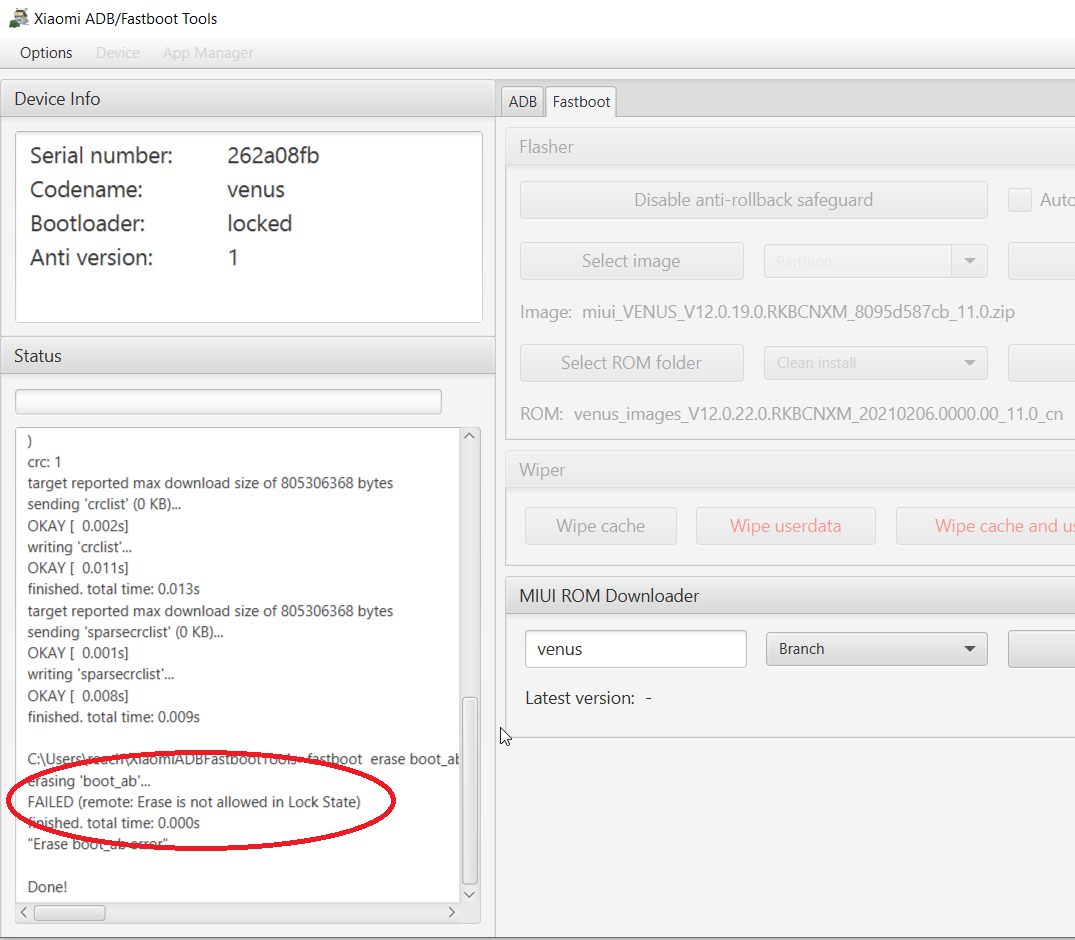The width and height of the screenshot is (1075, 940).
Task: Click the Select image button
Action: [631, 261]
